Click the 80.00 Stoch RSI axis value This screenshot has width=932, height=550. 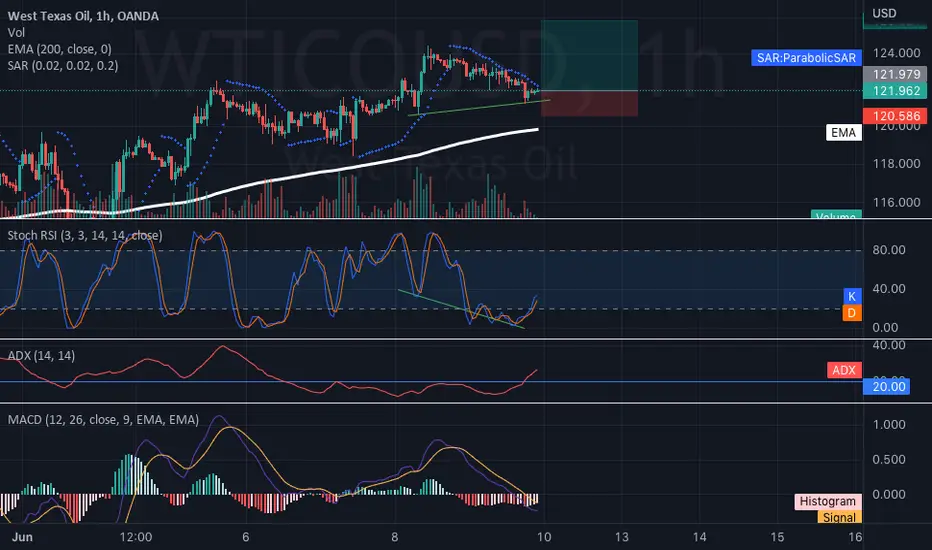(x=889, y=250)
